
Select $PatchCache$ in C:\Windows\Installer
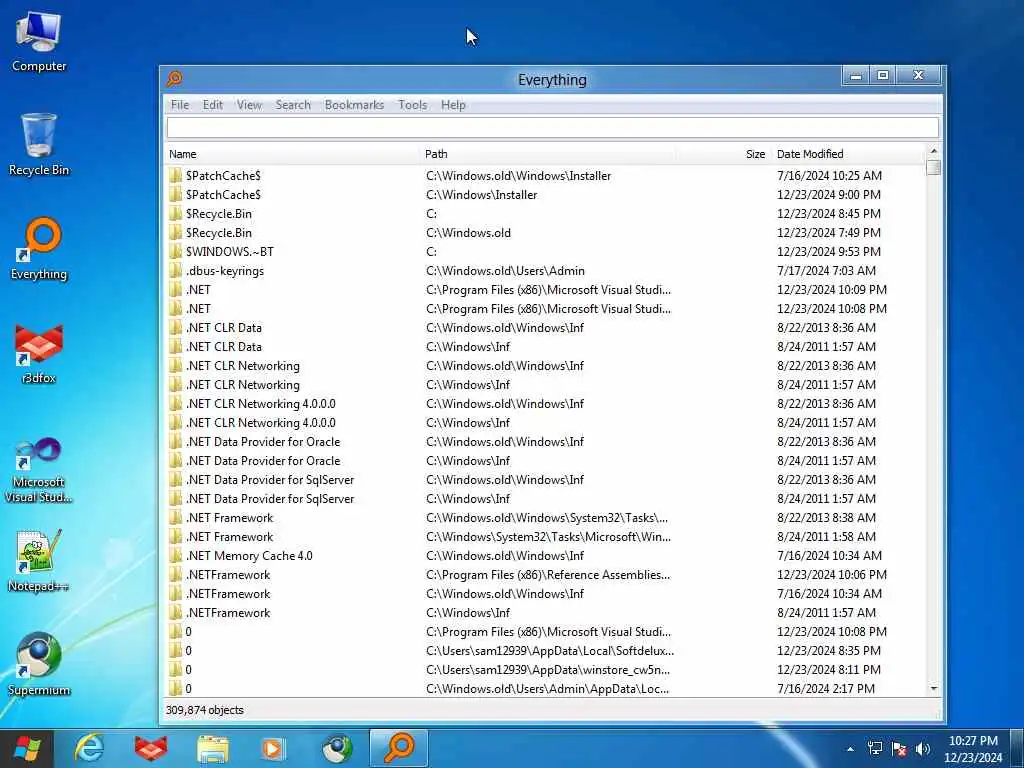pyautogui.click(x=546, y=195)
